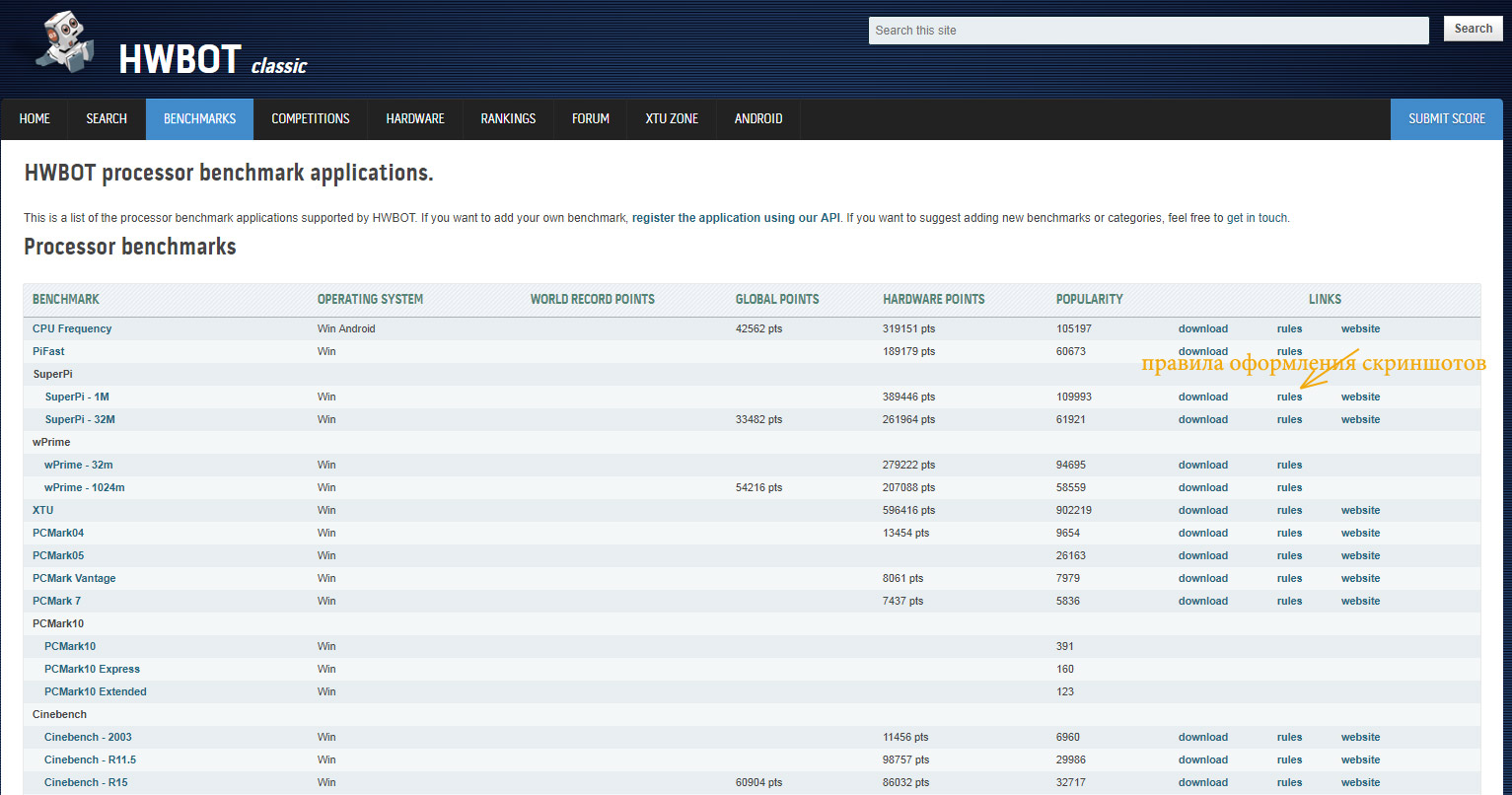View rules for PCMark 7
The height and width of the screenshot is (795, 1512).
[x=1289, y=601]
